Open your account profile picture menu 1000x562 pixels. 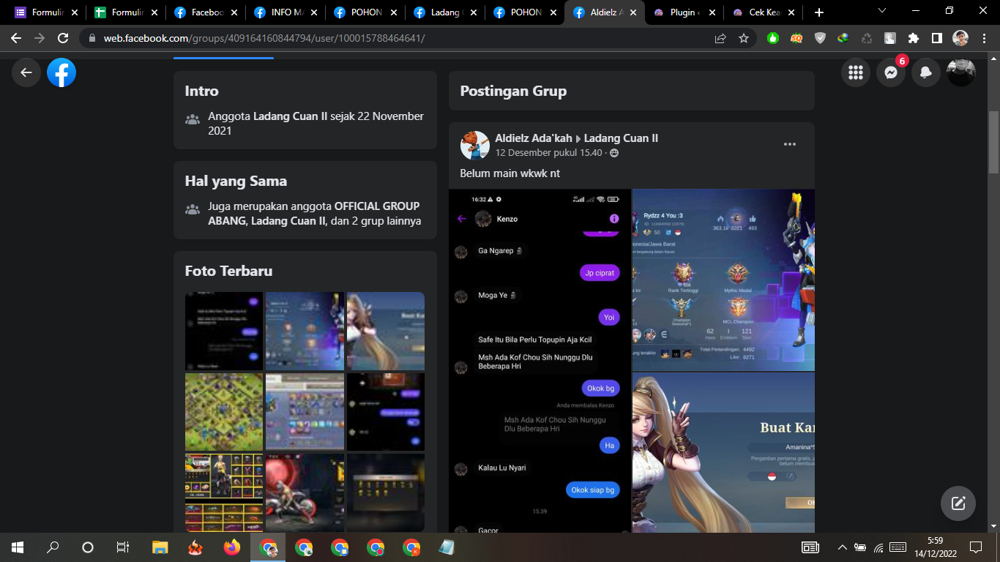point(960,73)
